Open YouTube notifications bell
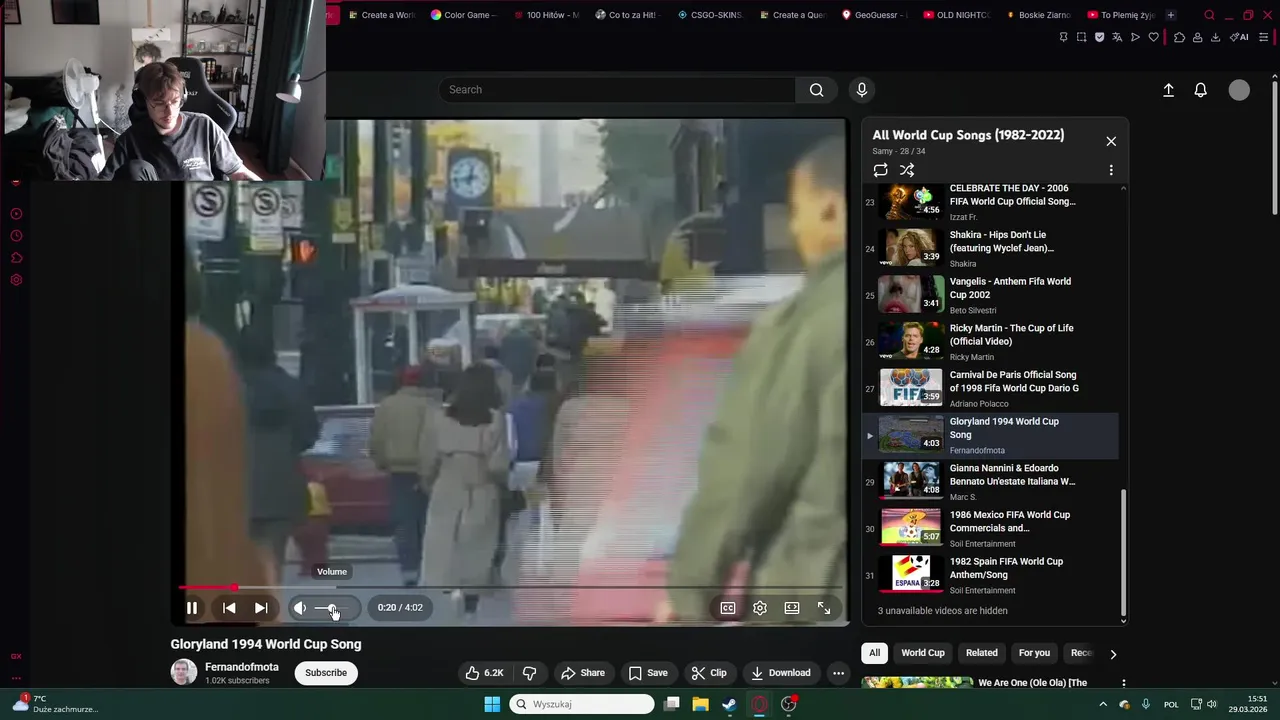Viewport: 1280px width, 720px height. coord(1201,90)
